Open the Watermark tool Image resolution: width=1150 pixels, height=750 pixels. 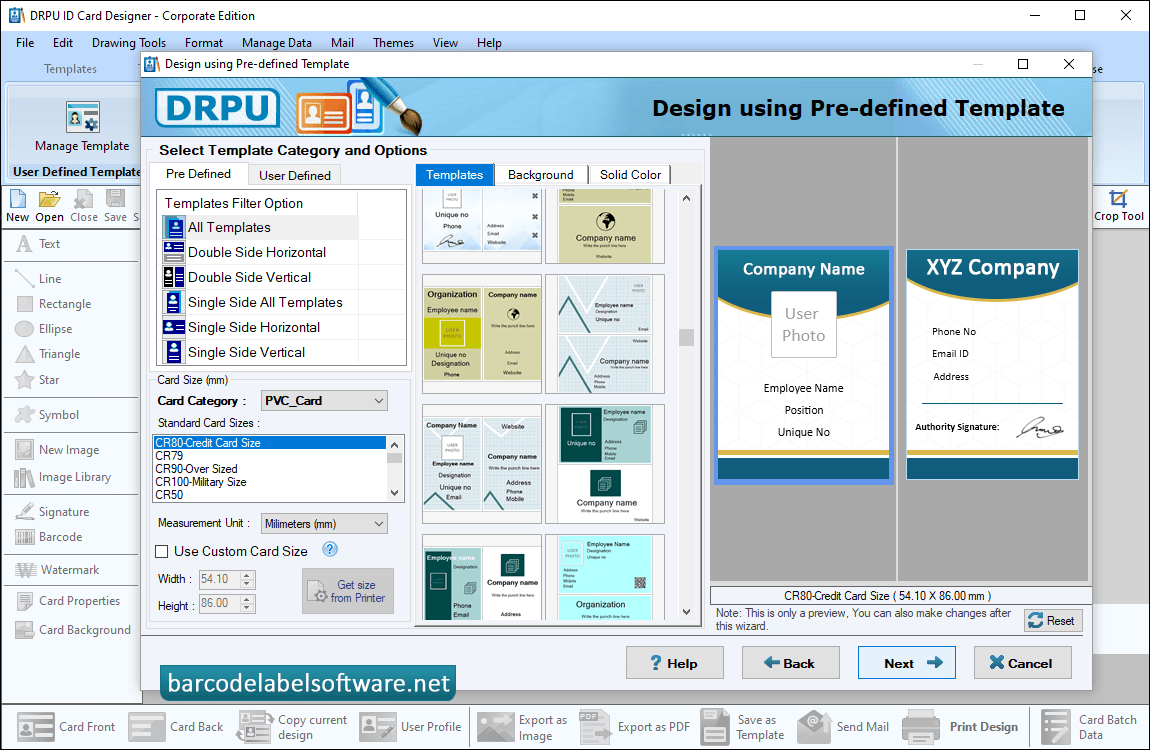click(x=57, y=570)
